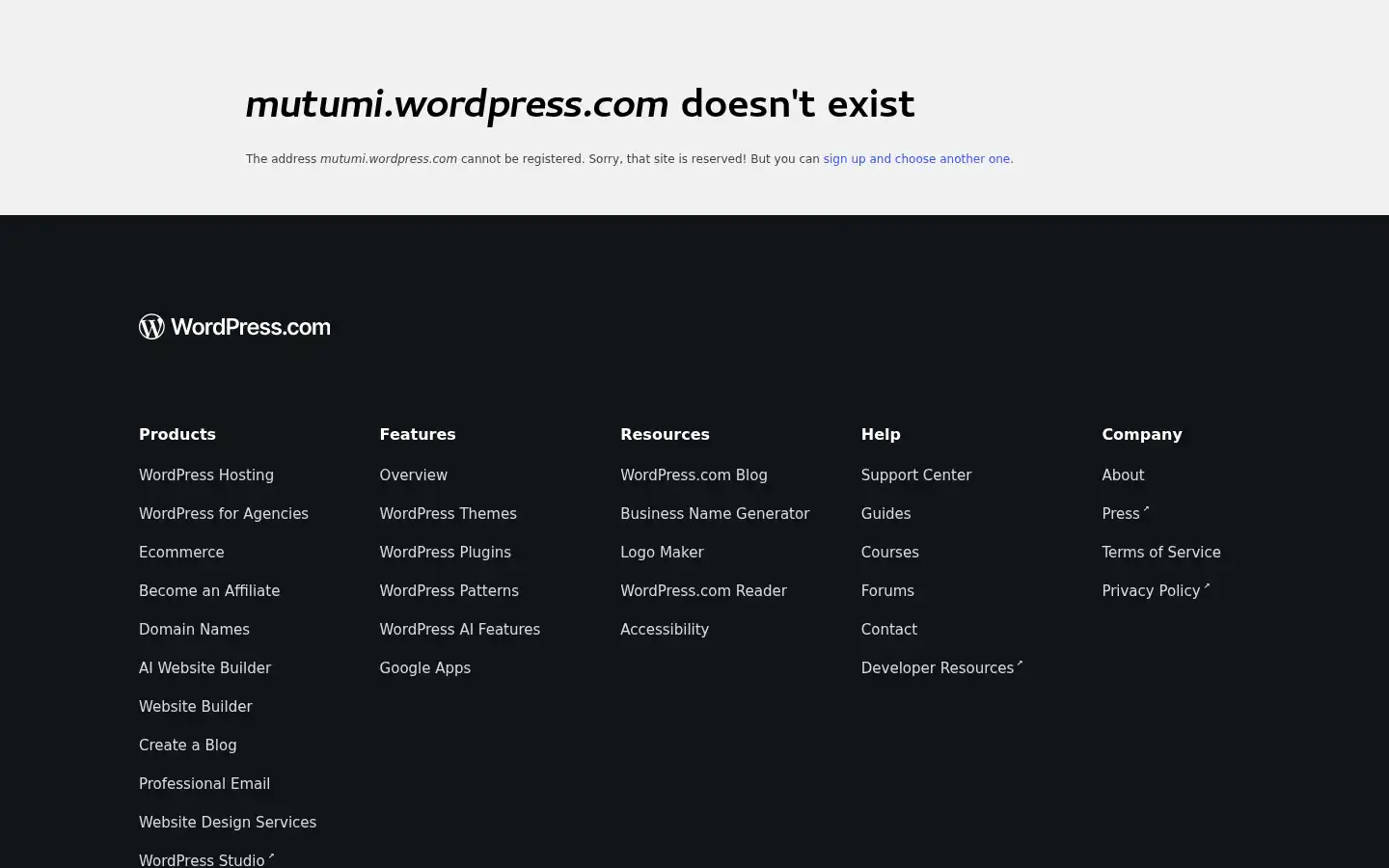Launch the Logo Maker link
Viewport: 1389px width, 868px height.
pyautogui.click(x=662, y=552)
